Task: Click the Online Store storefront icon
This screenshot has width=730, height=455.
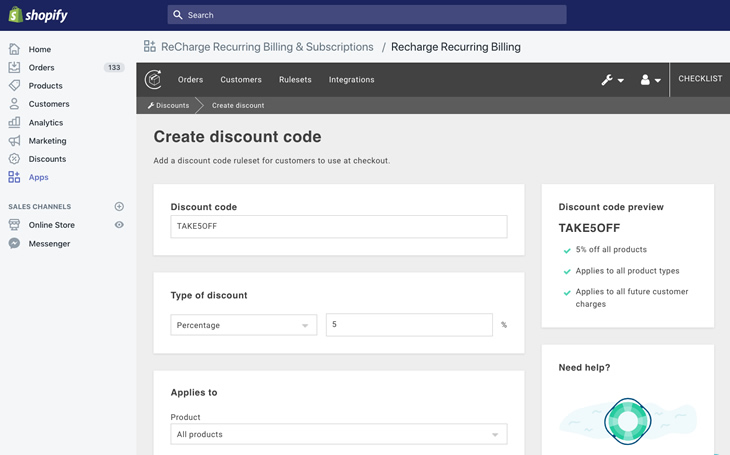Action: tap(14, 225)
